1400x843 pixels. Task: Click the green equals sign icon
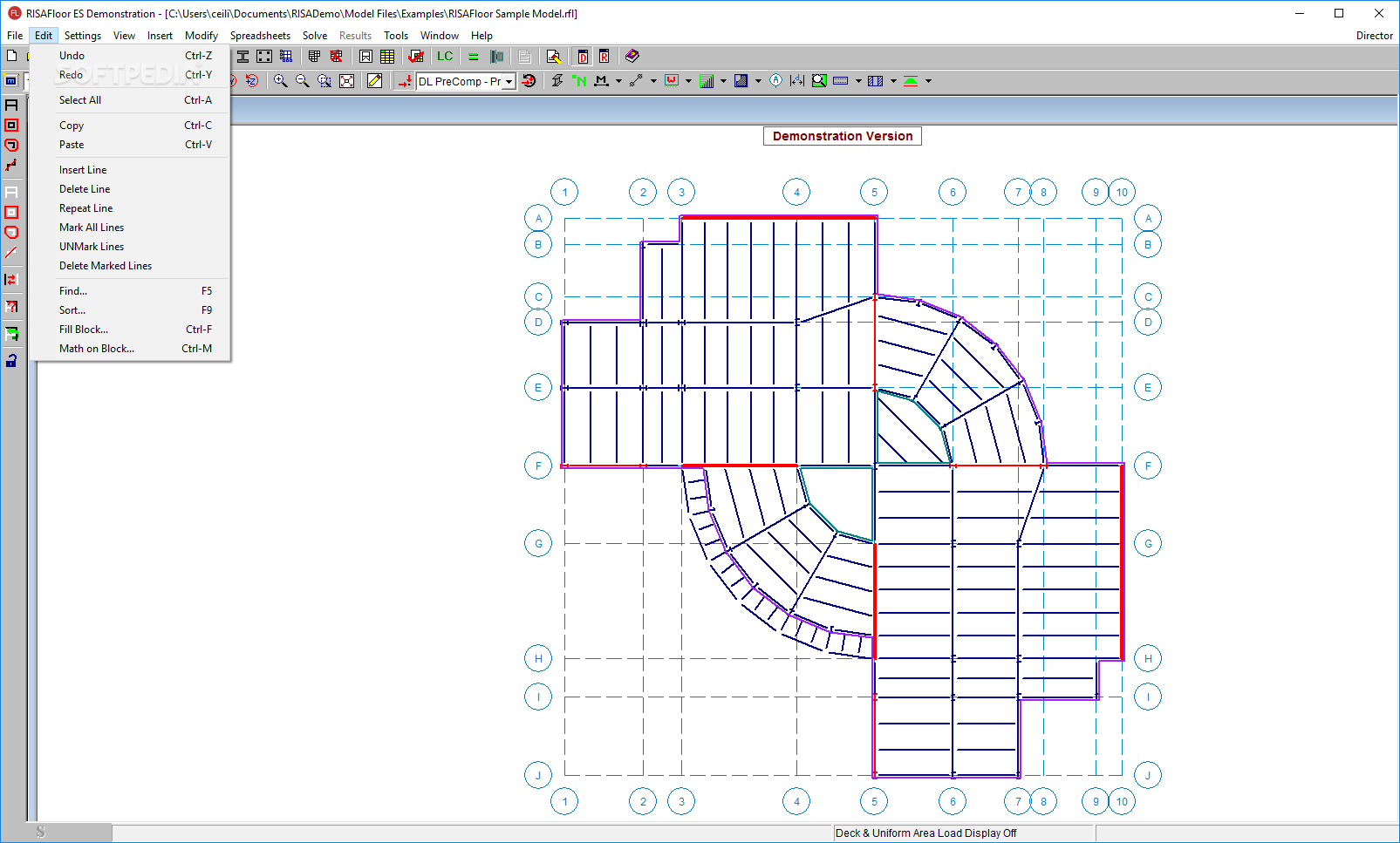click(474, 57)
